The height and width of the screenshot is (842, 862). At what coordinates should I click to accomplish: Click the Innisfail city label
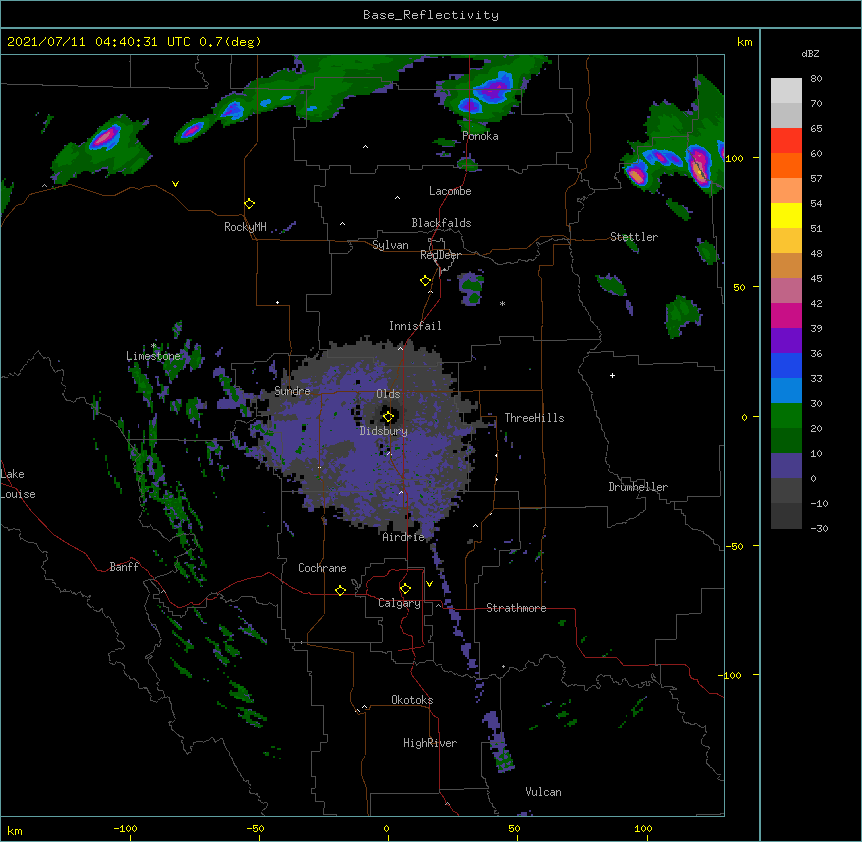(415, 326)
